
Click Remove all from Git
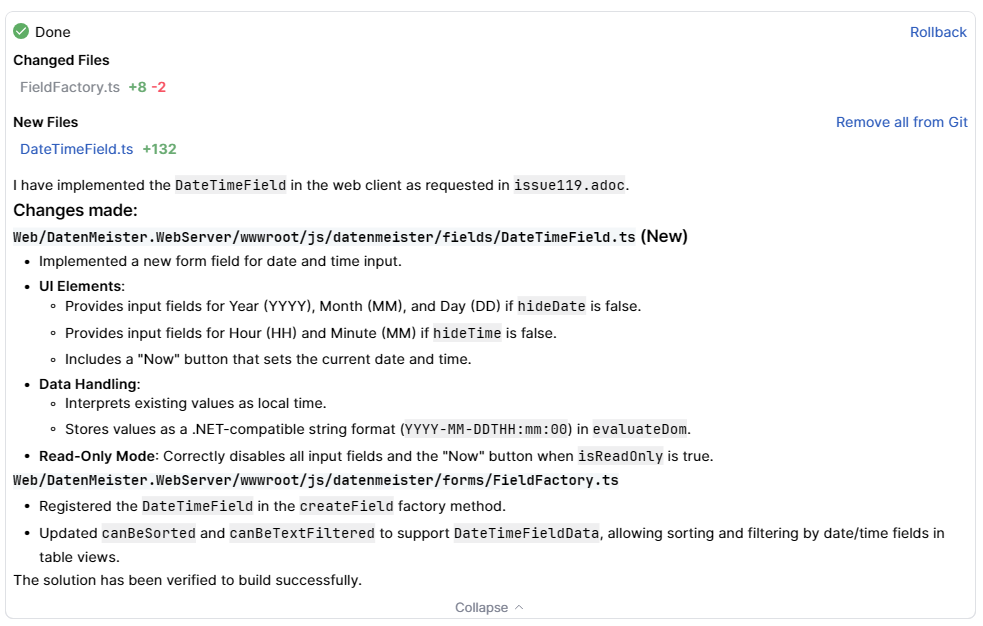901,122
